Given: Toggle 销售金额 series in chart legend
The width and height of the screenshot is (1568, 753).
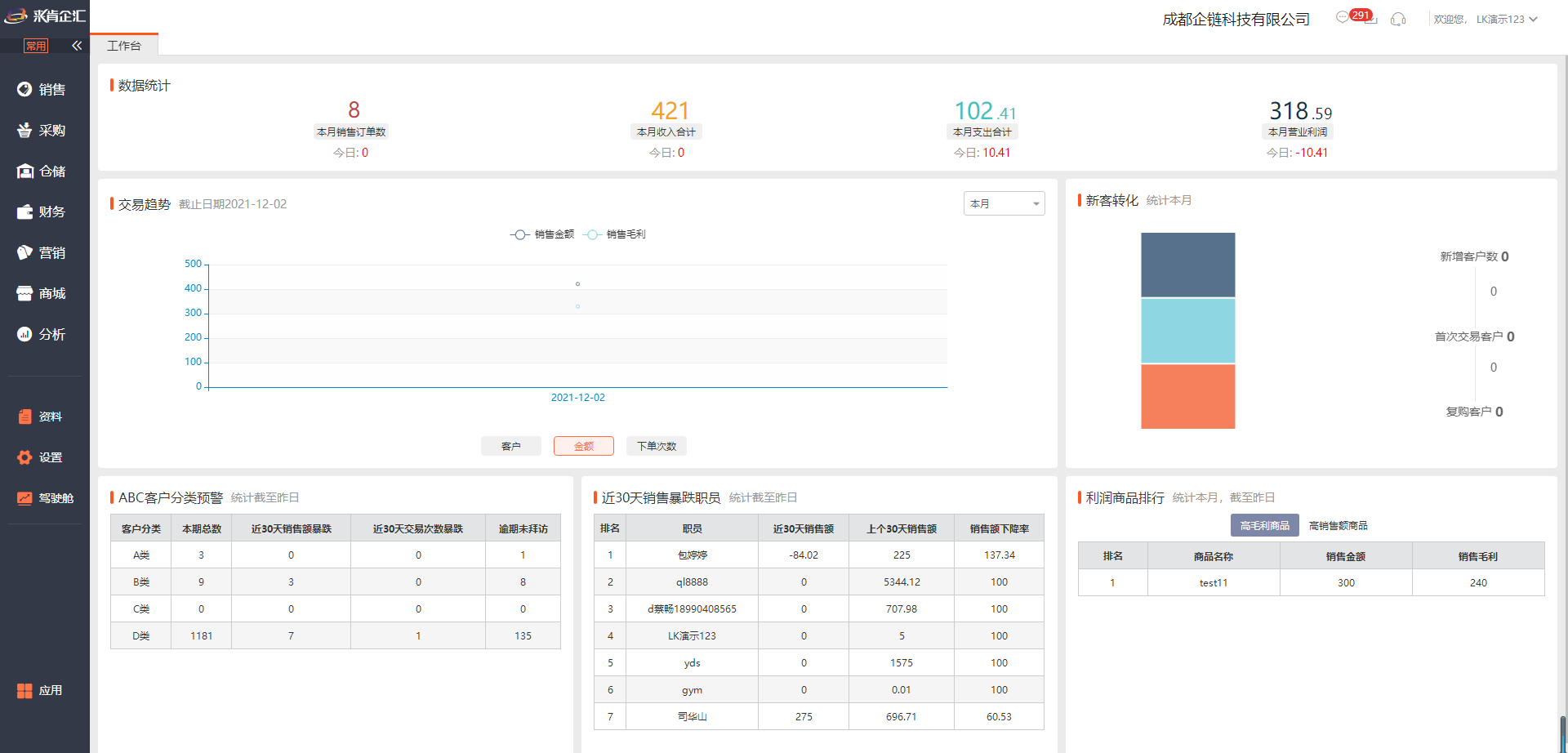Looking at the screenshot, I should point(542,234).
